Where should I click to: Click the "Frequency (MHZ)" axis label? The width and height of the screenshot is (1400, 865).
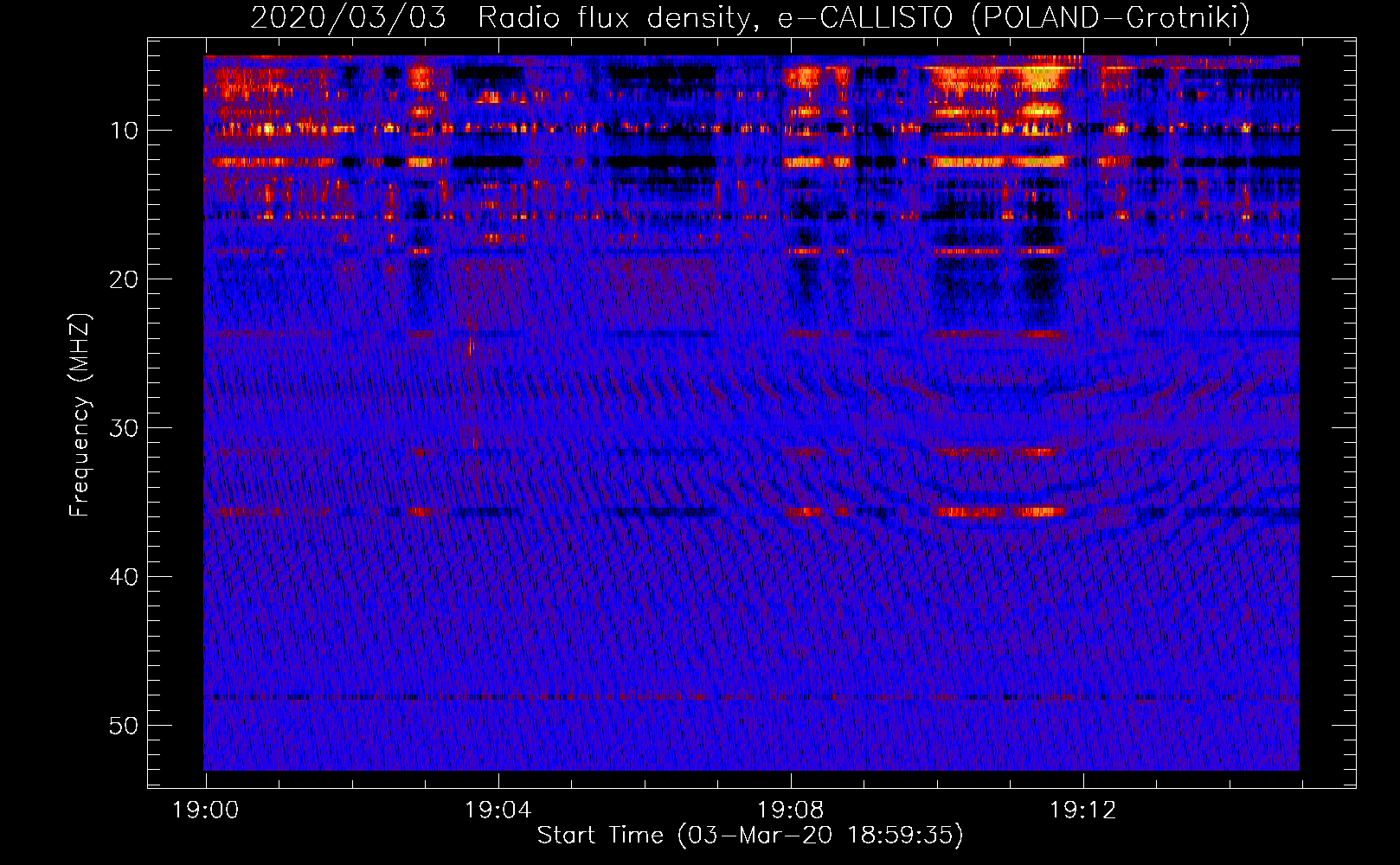(80, 415)
